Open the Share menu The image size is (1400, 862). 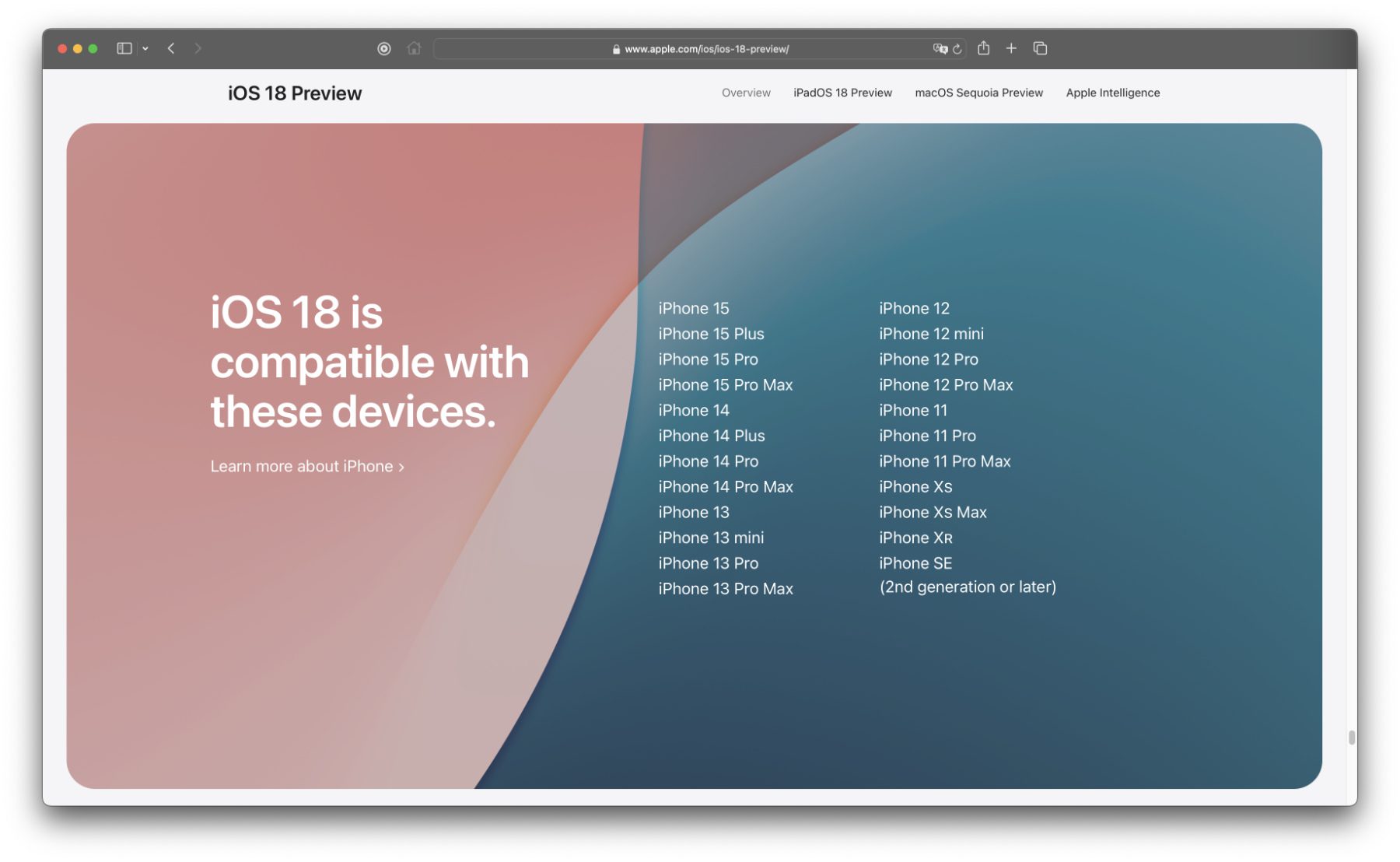coord(983,48)
